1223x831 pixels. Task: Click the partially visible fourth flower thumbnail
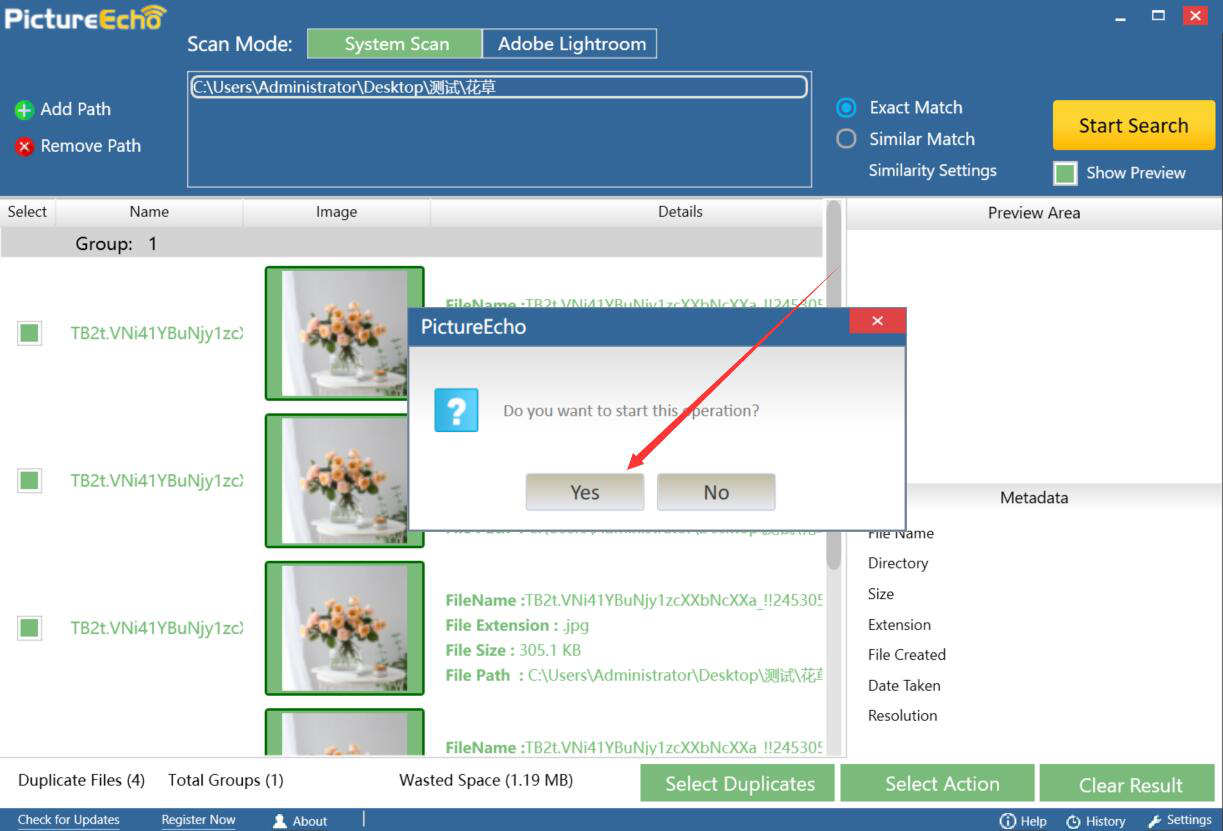[x=345, y=732]
